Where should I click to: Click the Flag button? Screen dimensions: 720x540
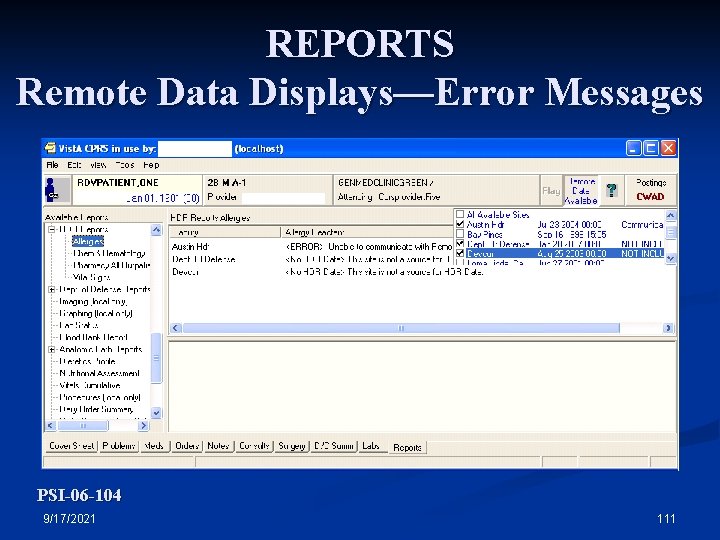click(x=551, y=190)
